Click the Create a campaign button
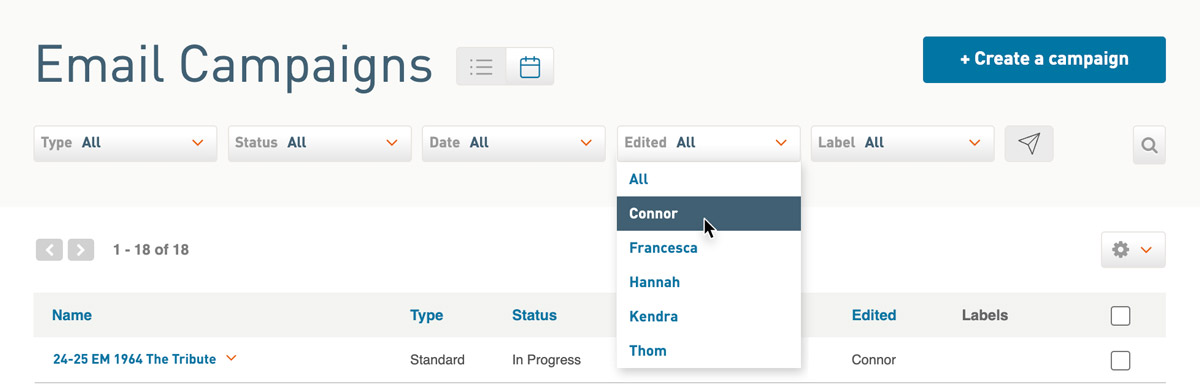This screenshot has width=1200, height=391. pos(1044,59)
